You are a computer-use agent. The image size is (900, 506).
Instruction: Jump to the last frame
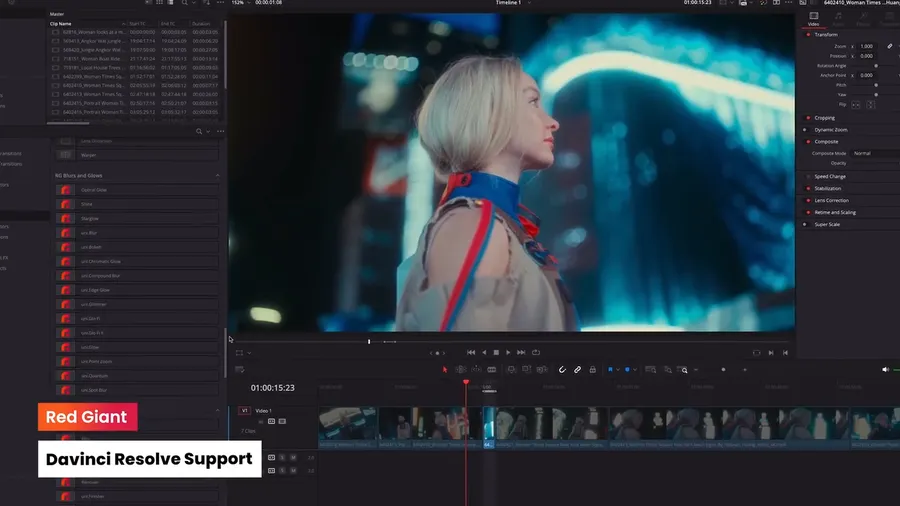tap(521, 352)
